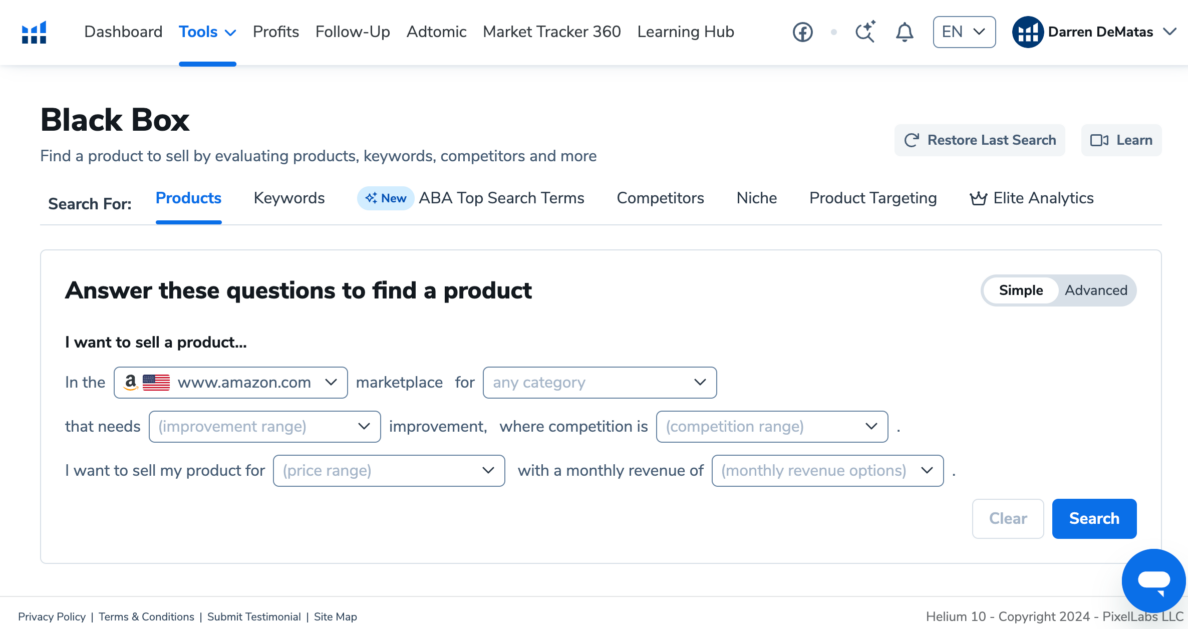The width and height of the screenshot is (1188, 629).
Task: Open the notifications bell
Action: (x=905, y=32)
